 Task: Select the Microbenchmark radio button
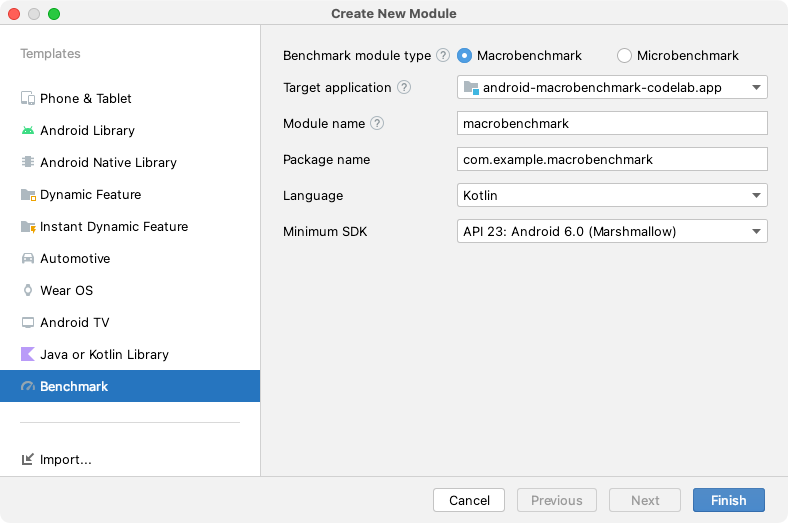pos(625,56)
